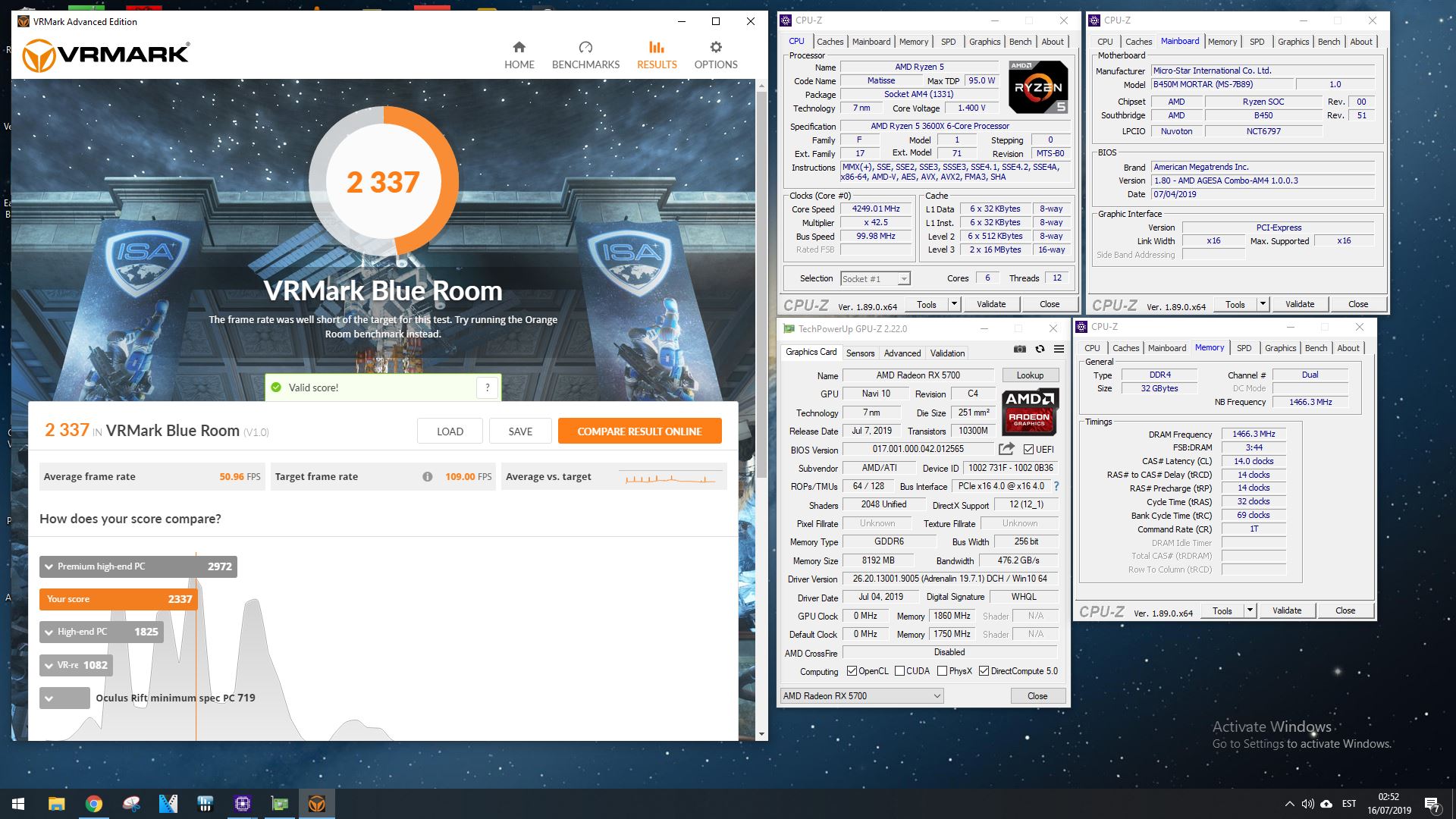Expand VR-ready comparison row
Viewport: 1456px width, 819px height.
coord(49,665)
